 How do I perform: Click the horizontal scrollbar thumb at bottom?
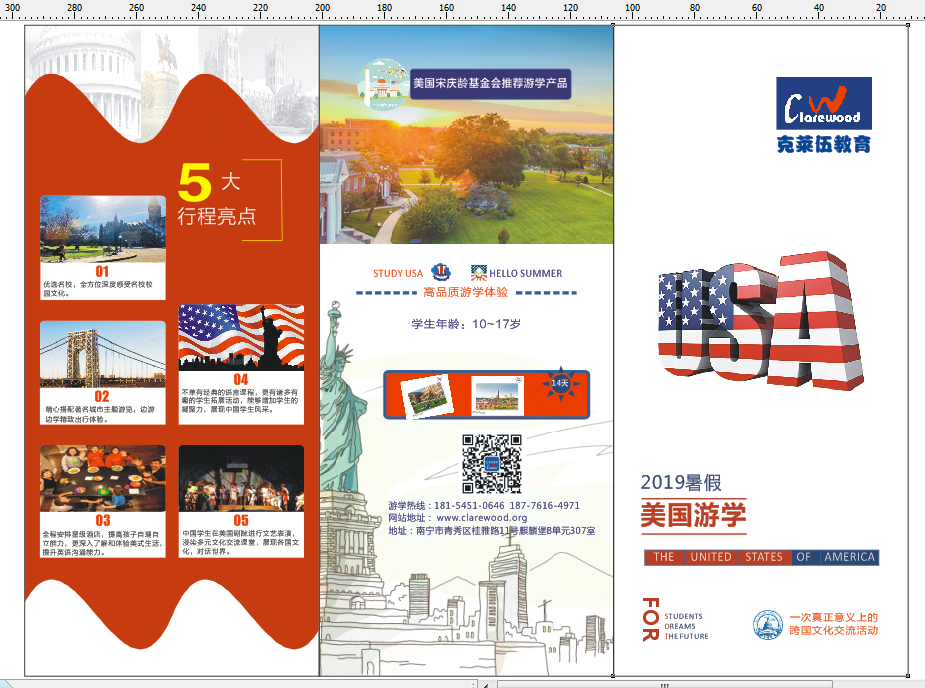[665, 684]
